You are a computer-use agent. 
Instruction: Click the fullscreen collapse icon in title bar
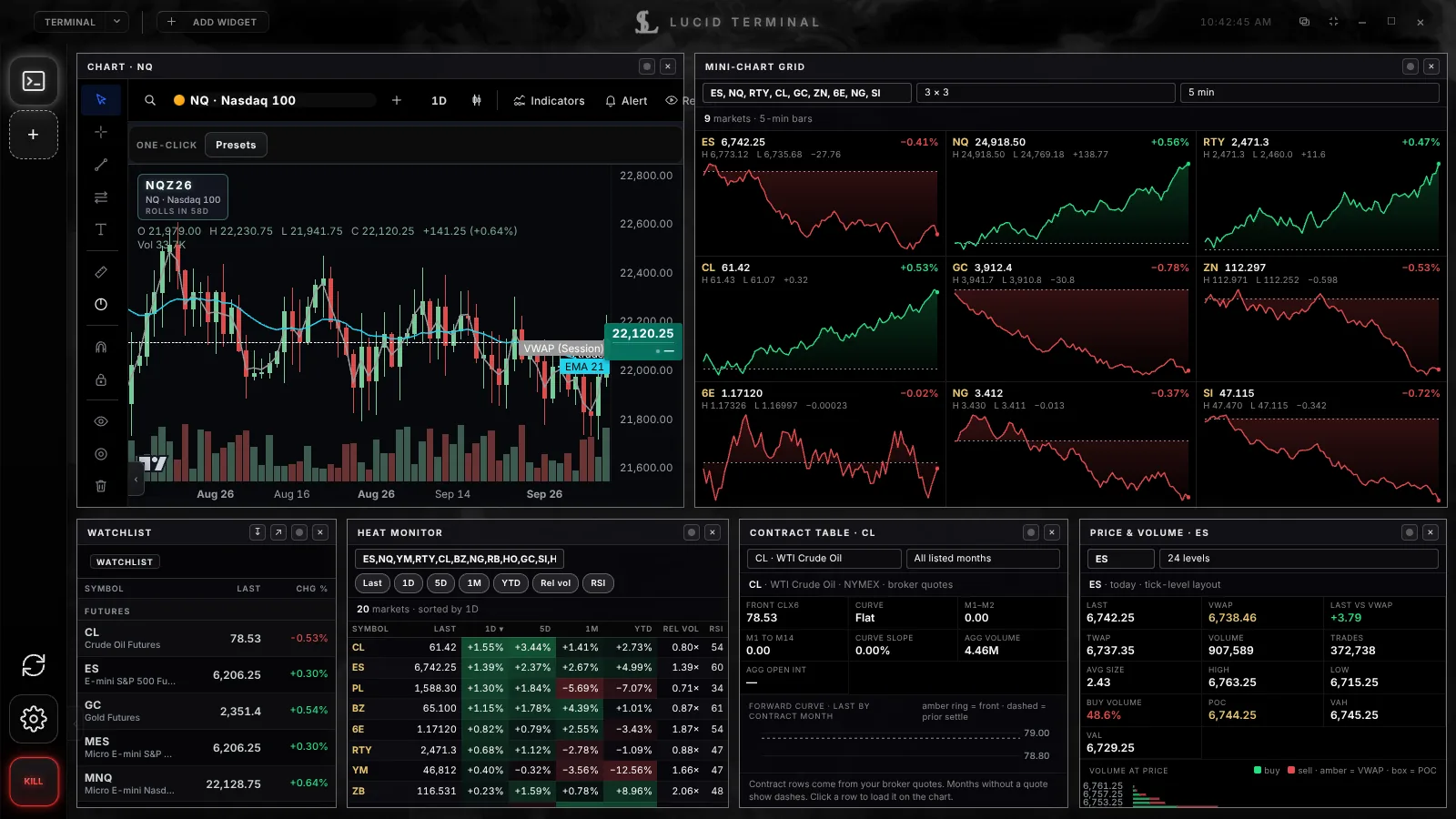click(1334, 22)
